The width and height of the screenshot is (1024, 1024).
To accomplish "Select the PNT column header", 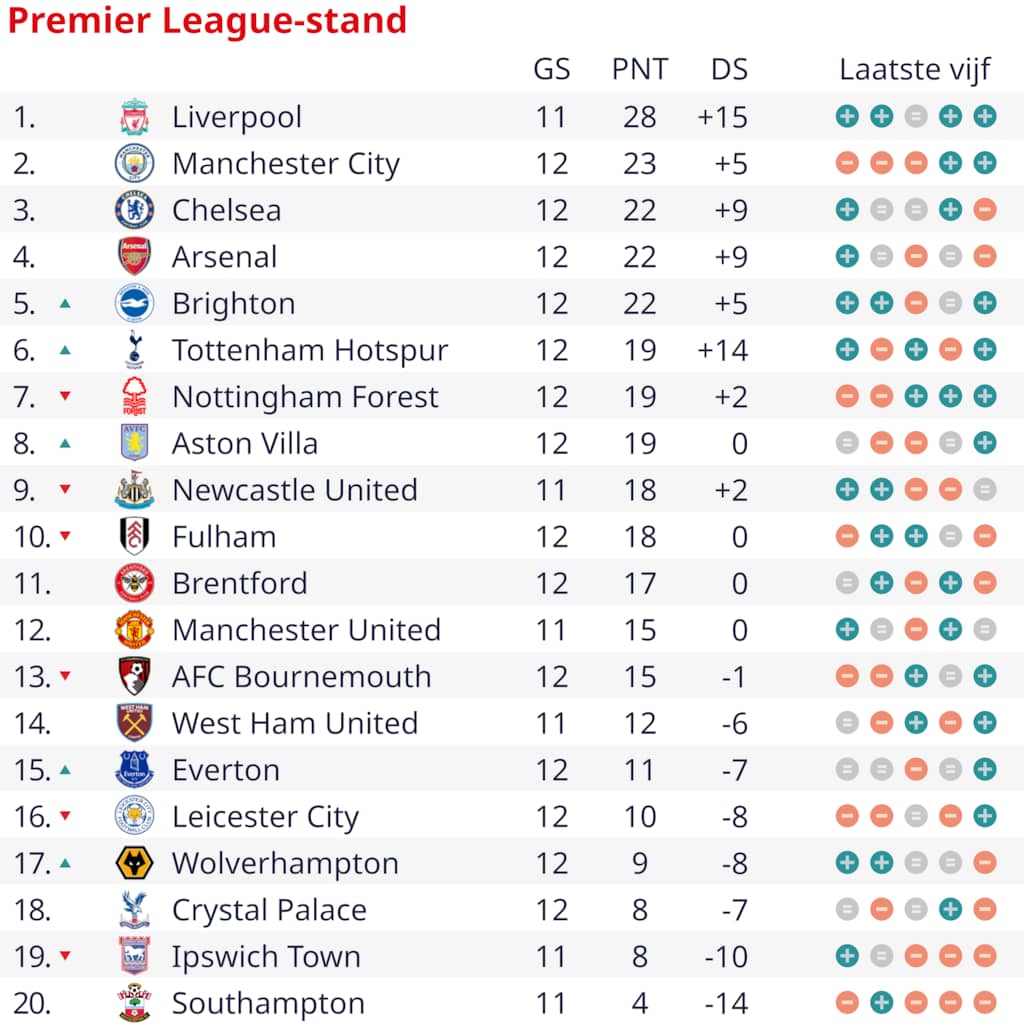I will pos(640,69).
